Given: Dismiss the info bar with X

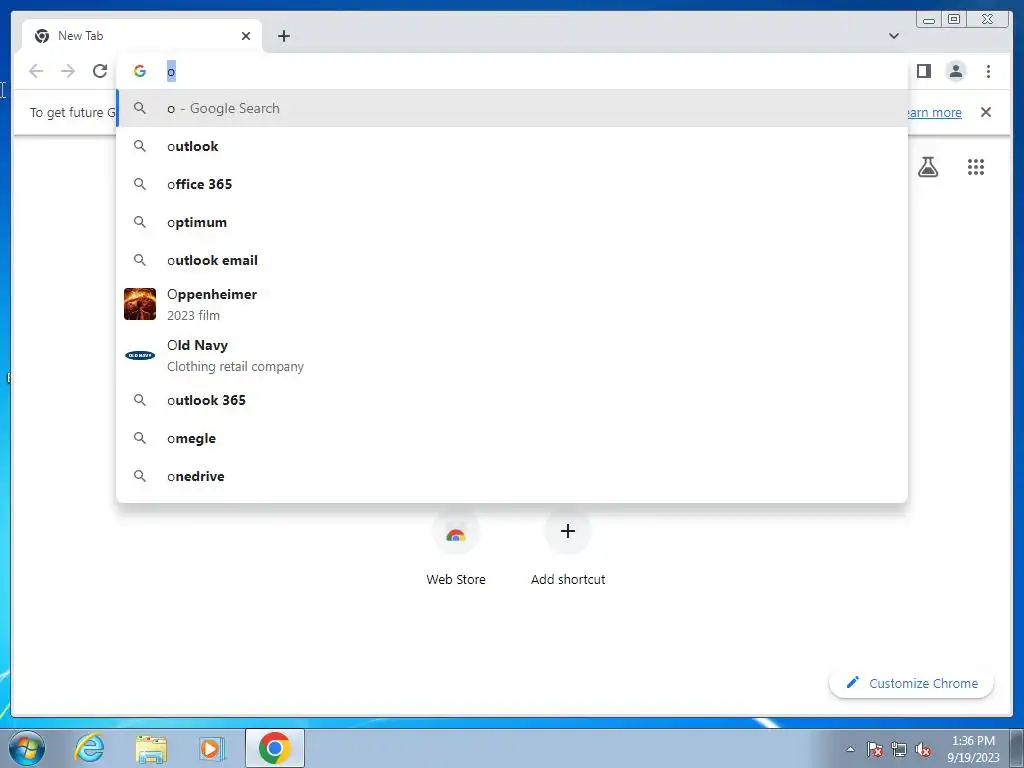Looking at the screenshot, I should point(985,112).
